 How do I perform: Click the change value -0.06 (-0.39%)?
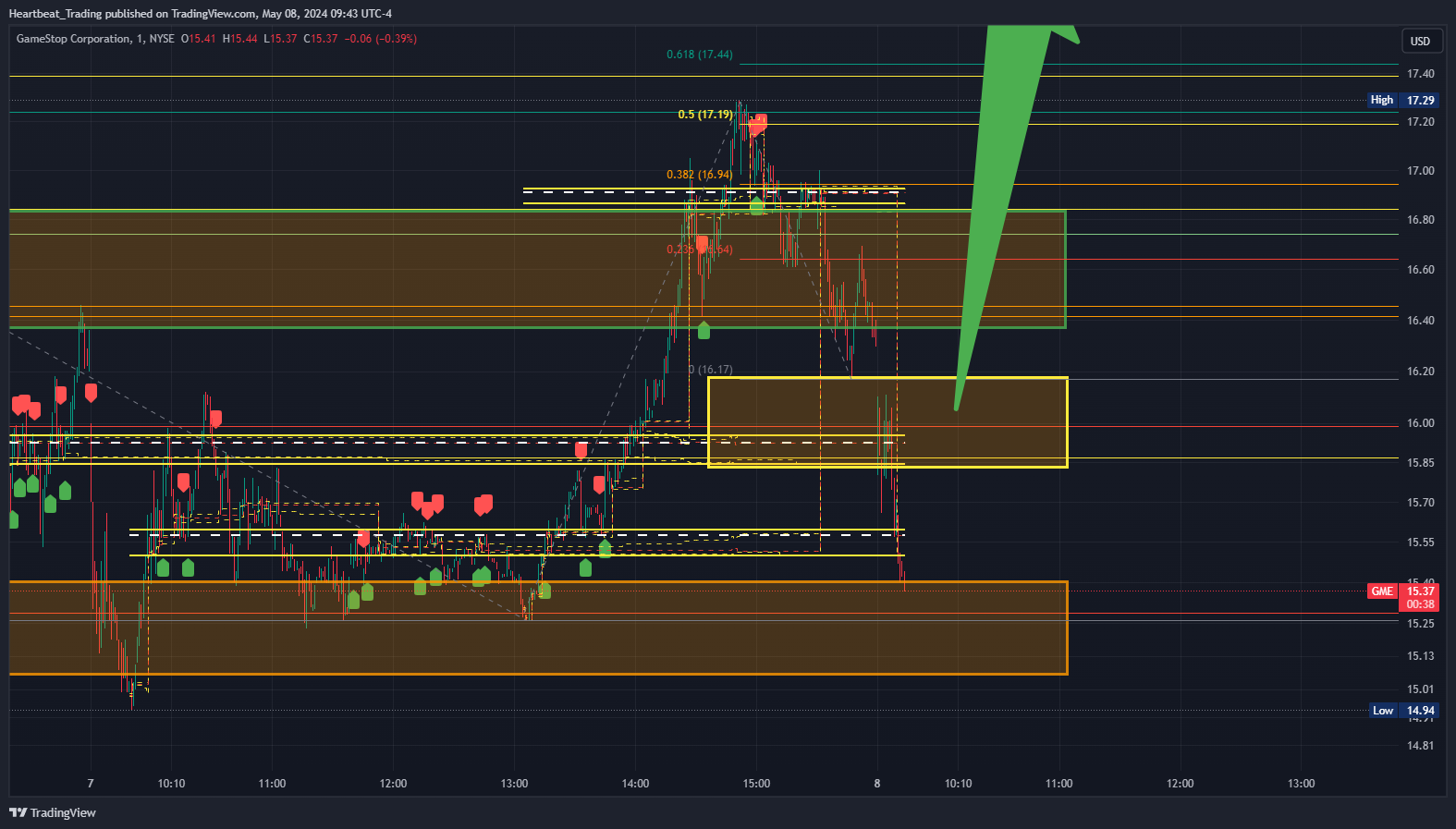pyautogui.click(x=380, y=39)
